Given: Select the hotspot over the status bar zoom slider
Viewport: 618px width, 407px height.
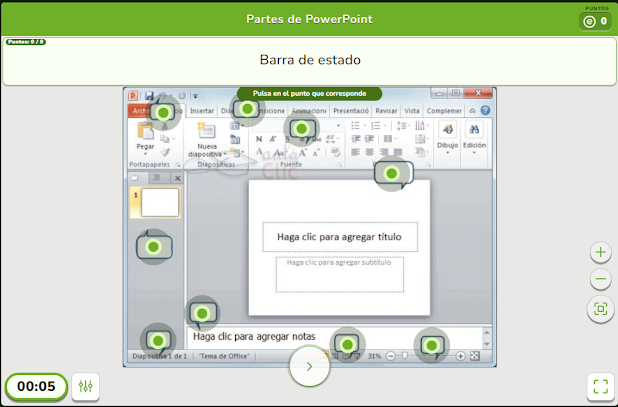Looking at the screenshot, I should point(432,346).
